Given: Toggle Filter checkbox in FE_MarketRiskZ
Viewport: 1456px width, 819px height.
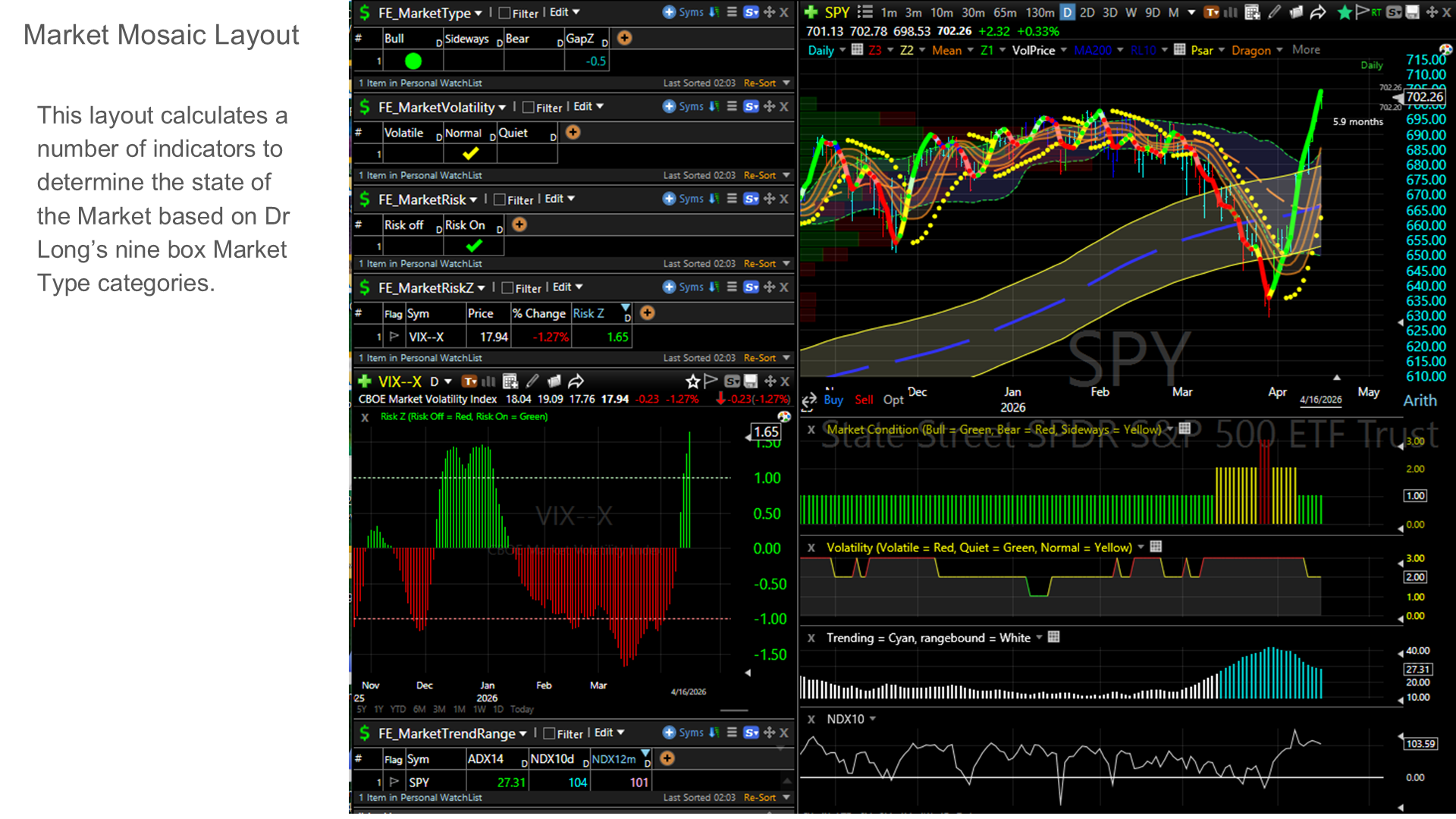Looking at the screenshot, I should [508, 288].
